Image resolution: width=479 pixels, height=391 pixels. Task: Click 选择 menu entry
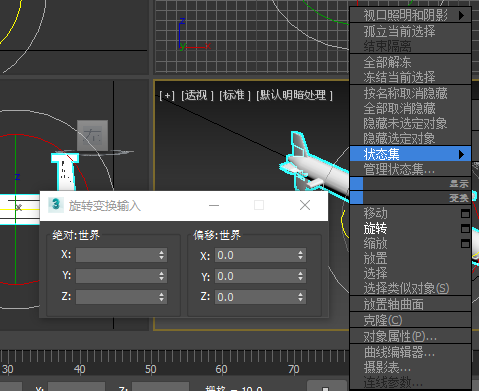pyautogui.click(x=410, y=273)
